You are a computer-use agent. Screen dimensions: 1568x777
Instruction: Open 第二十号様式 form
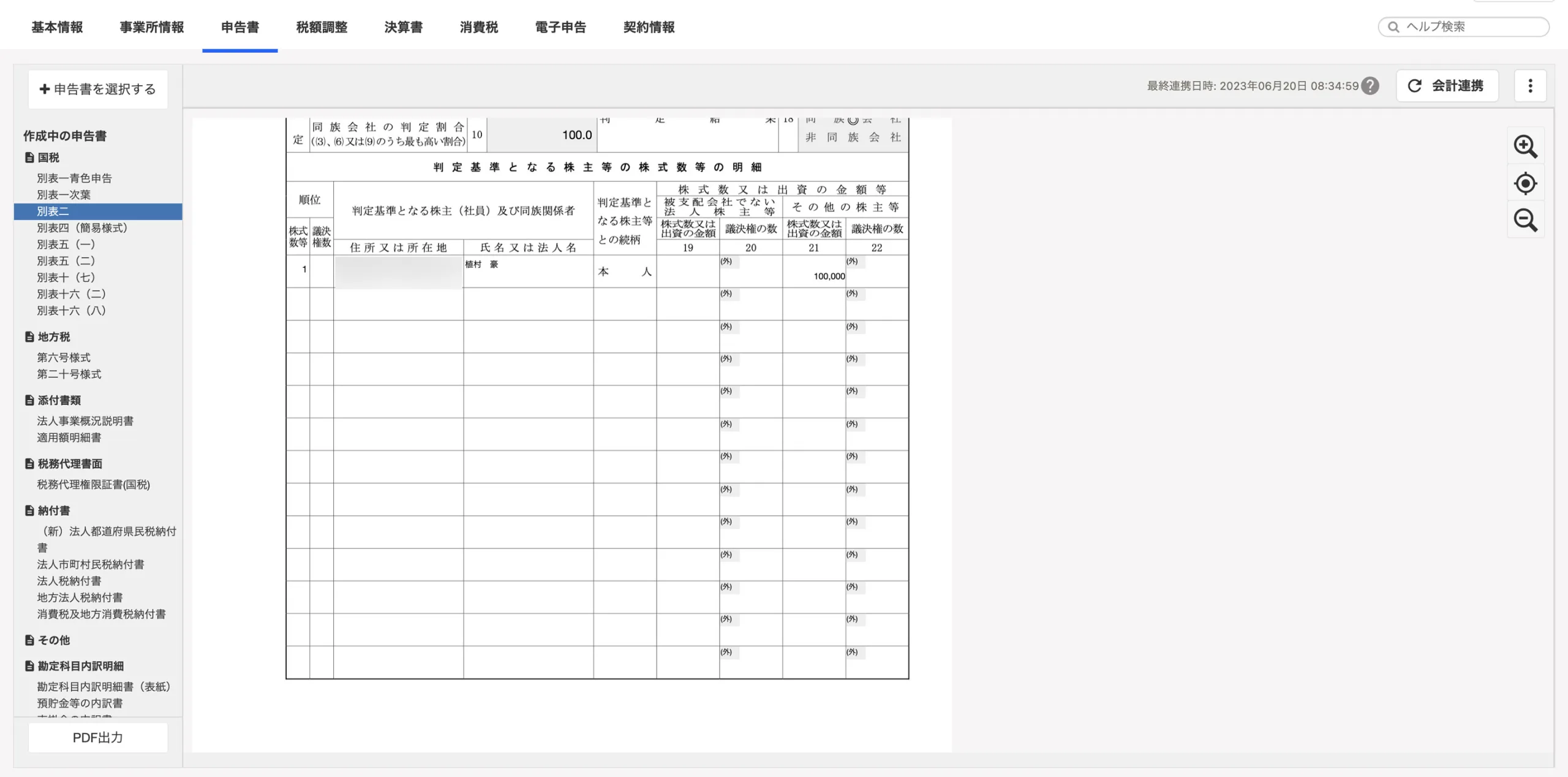pyautogui.click(x=69, y=374)
